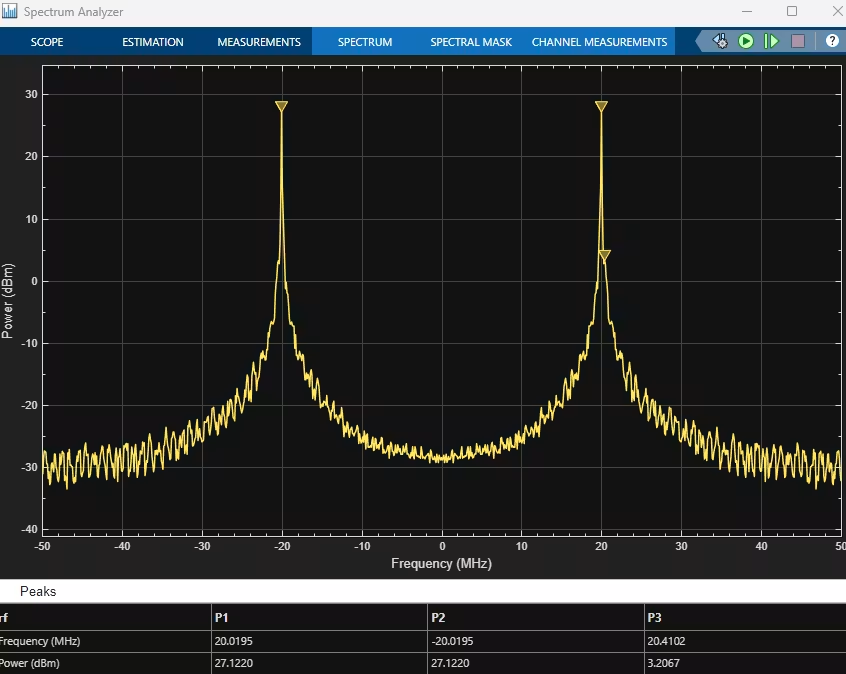
Task: Click P3 power value 3.2067
Action: pos(664,663)
